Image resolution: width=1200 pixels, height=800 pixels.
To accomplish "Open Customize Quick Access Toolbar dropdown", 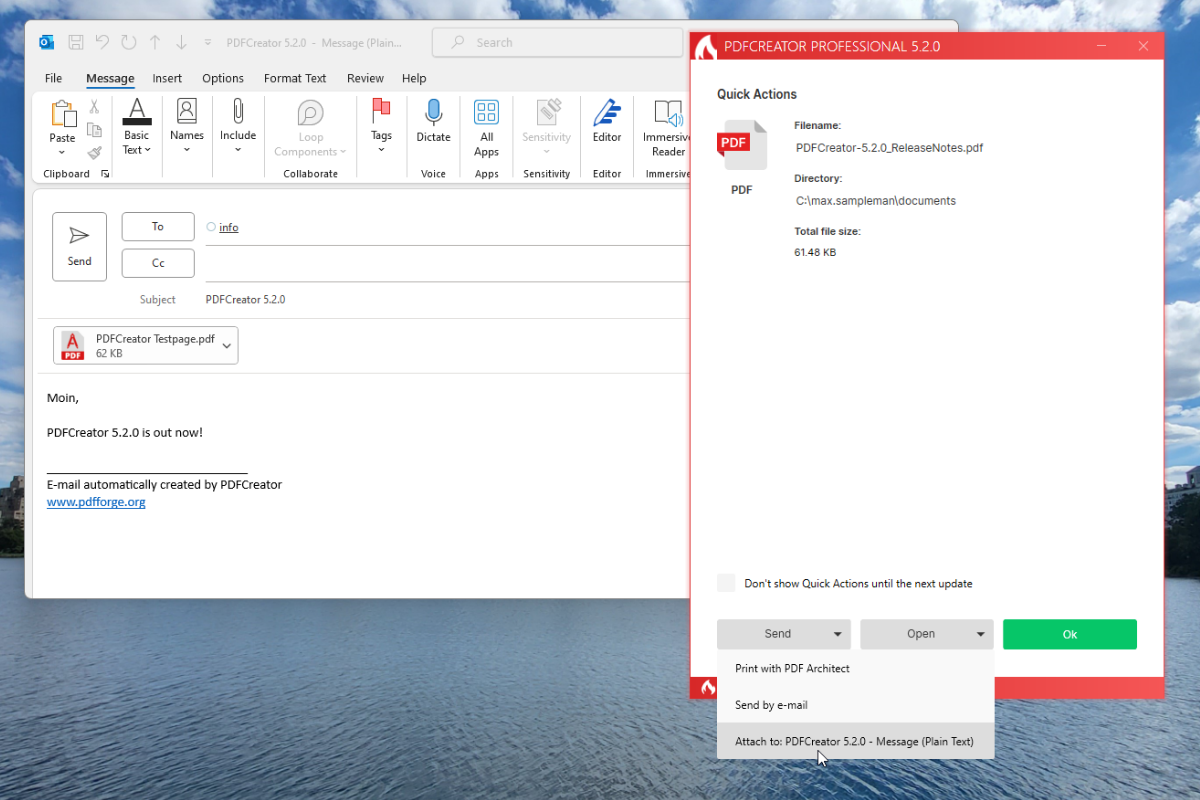I will (x=208, y=42).
